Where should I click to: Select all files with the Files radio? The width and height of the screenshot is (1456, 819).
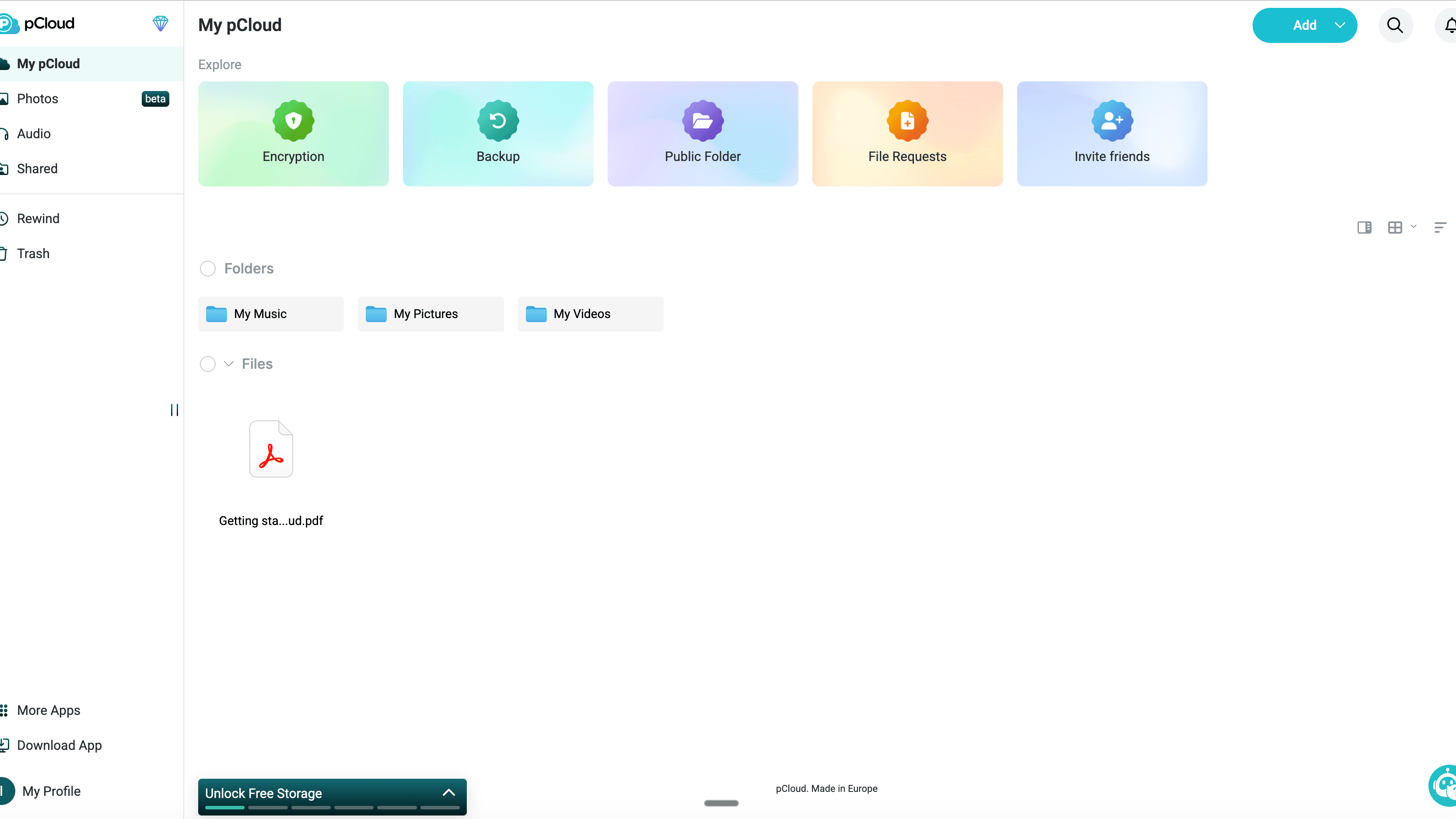[x=207, y=364]
